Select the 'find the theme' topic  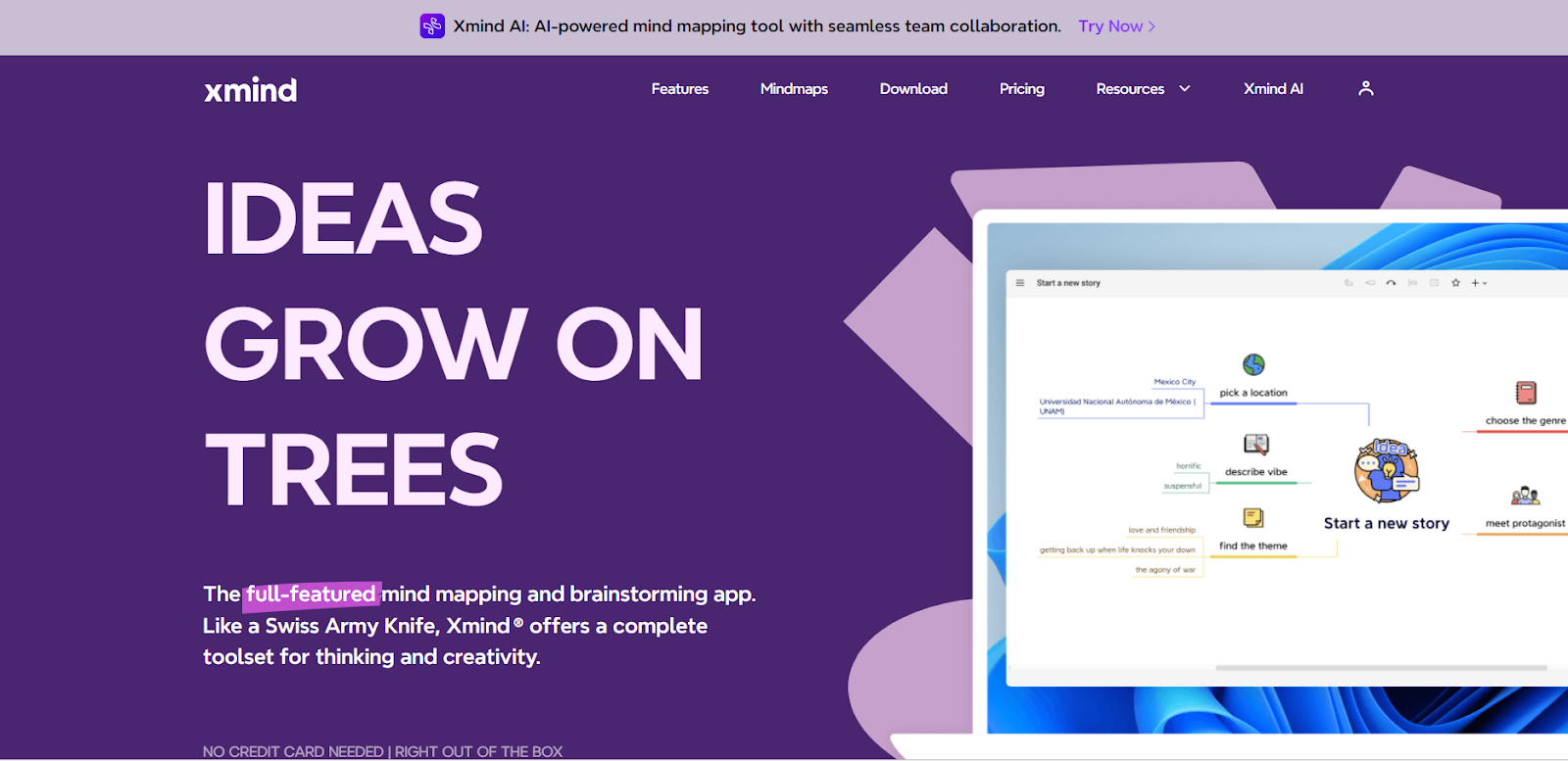point(1253,547)
